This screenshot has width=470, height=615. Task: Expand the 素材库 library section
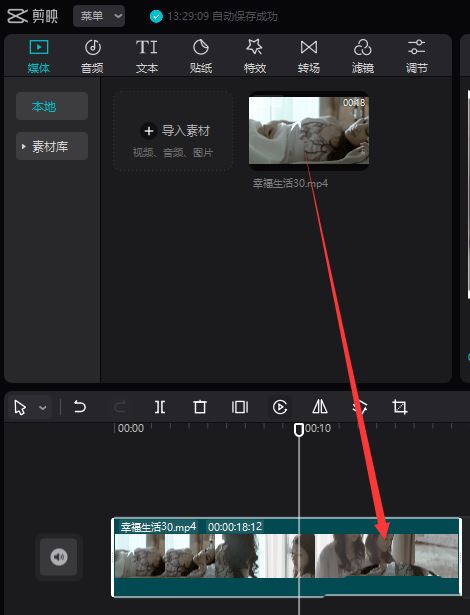click(52, 146)
